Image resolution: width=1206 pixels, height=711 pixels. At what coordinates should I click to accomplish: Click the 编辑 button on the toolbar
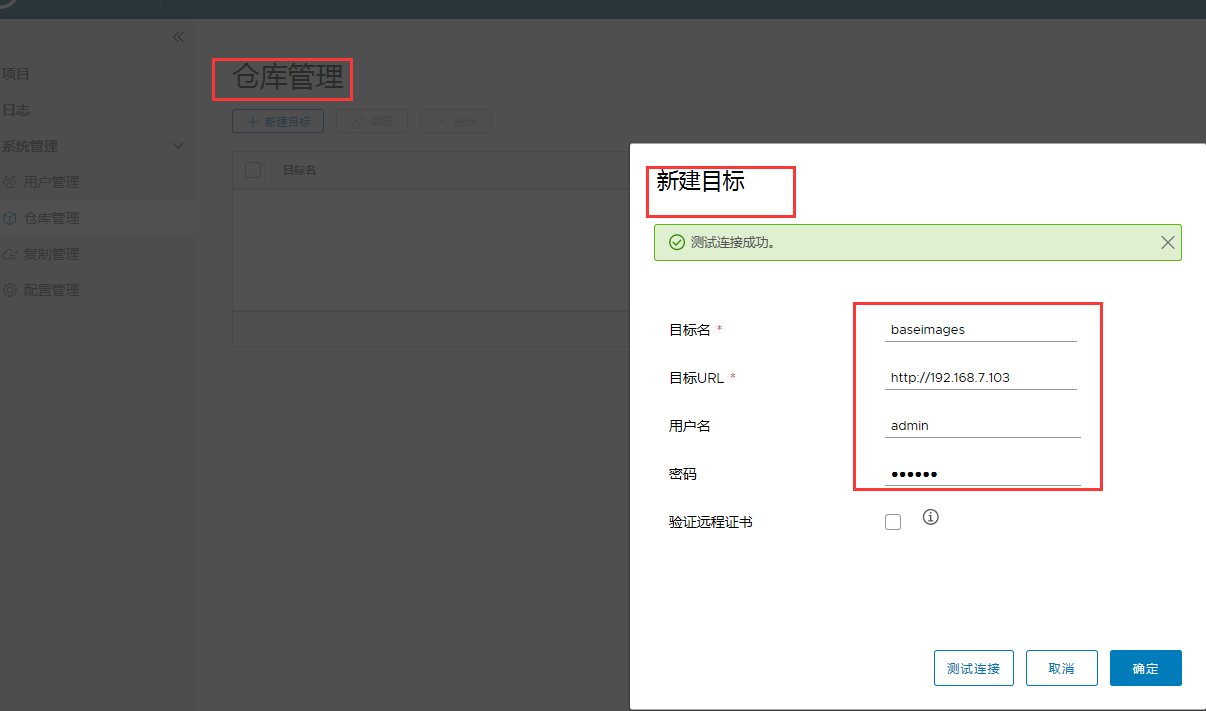372,122
